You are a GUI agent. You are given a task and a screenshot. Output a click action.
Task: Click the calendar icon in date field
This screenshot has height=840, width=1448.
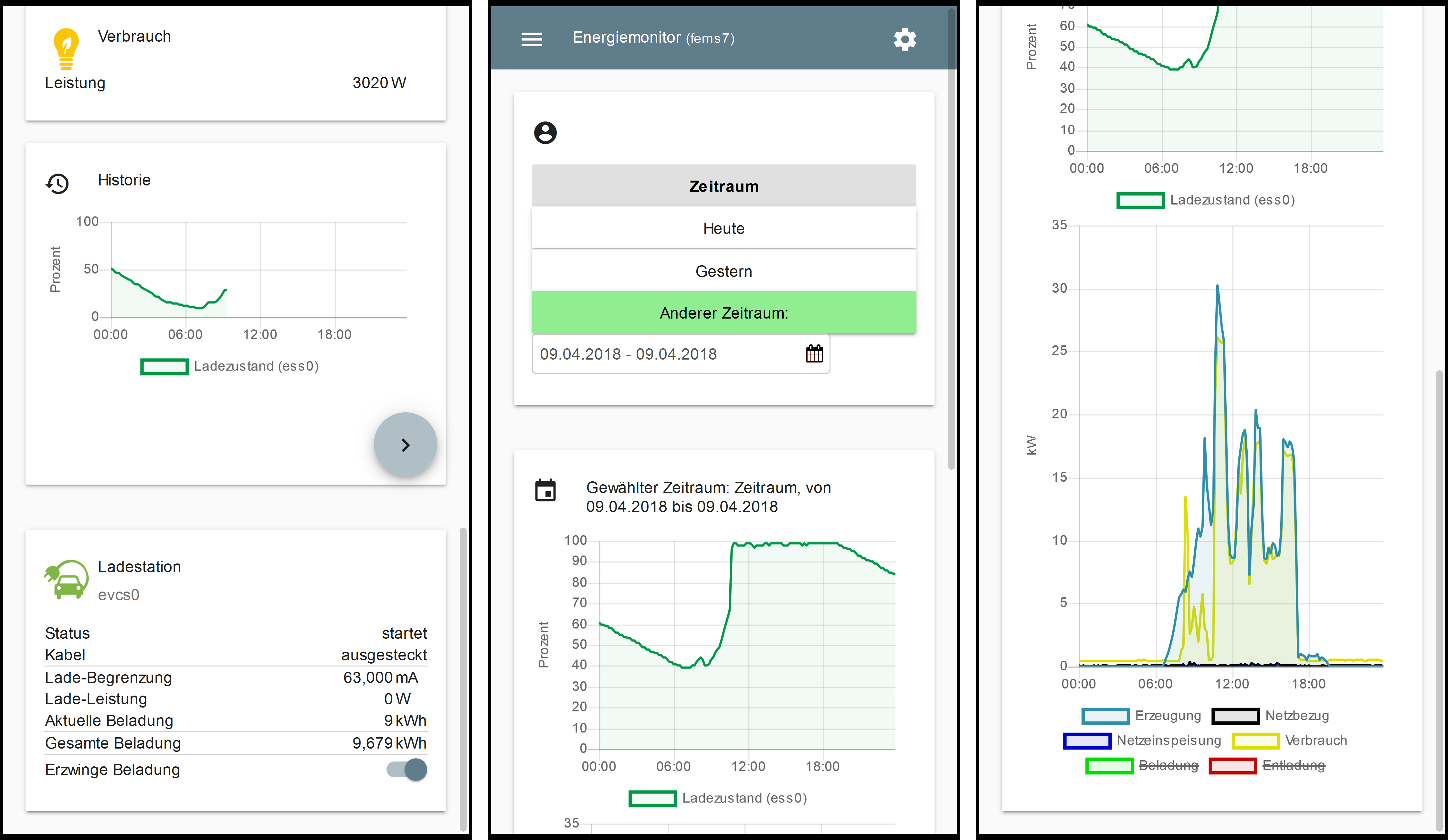pyautogui.click(x=814, y=354)
